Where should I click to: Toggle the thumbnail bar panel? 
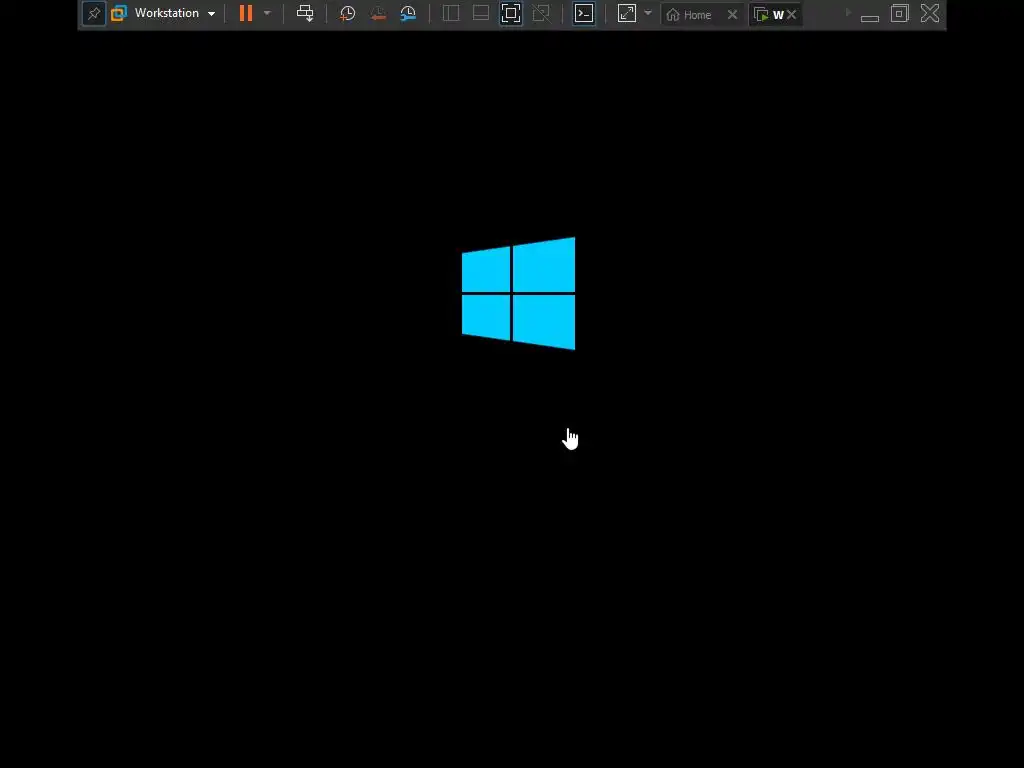[481, 13]
